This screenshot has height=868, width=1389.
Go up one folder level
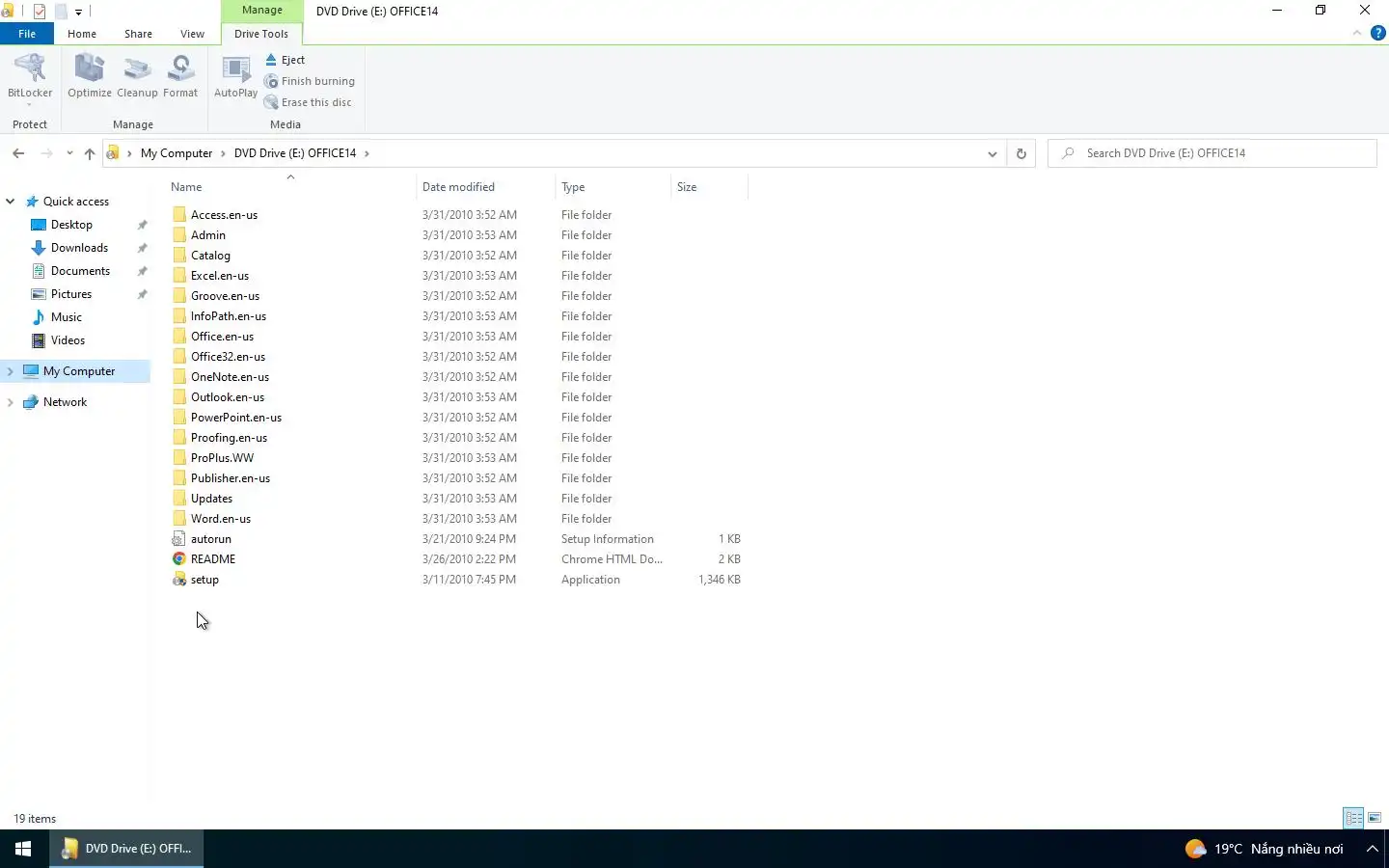[x=90, y=153]
